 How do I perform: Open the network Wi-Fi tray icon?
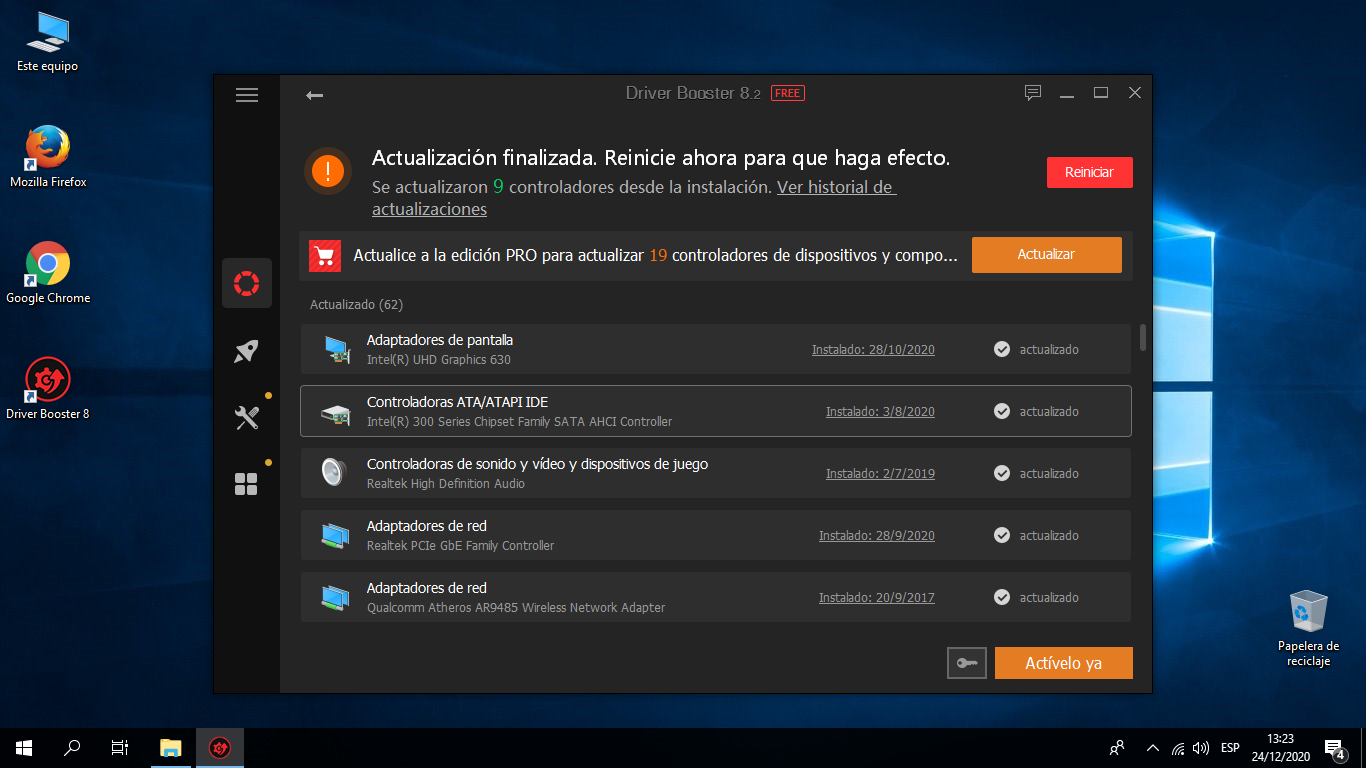(x=1178, y=748)
